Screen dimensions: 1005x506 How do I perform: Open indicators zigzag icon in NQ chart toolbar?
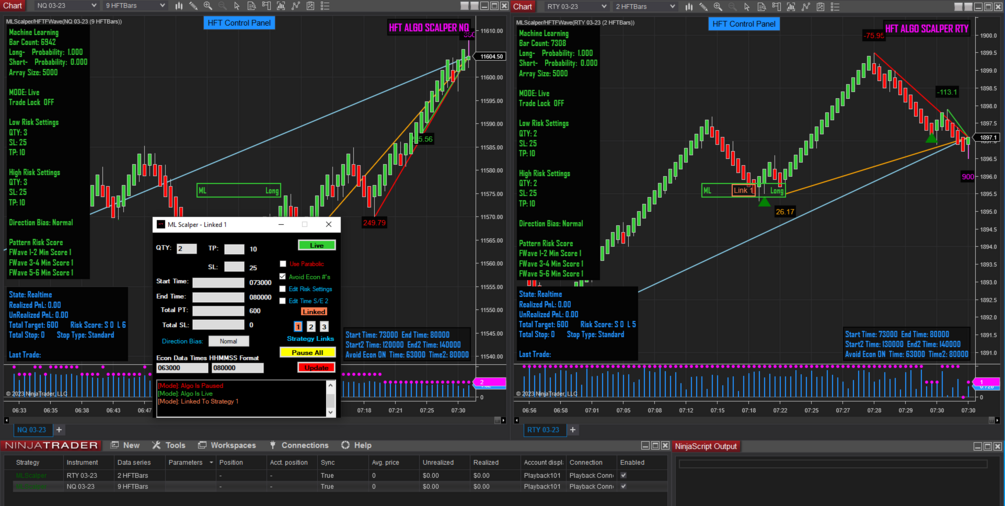pyautogui.click(x=295, y=6)
